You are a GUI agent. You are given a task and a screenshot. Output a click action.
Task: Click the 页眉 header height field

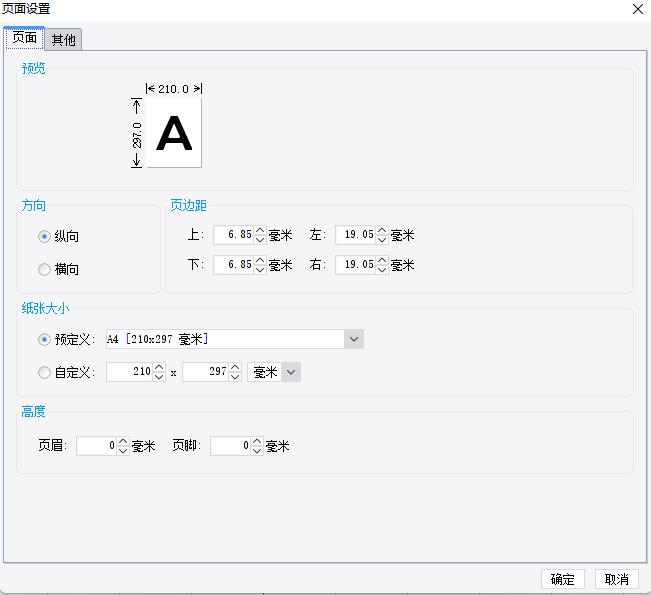(x=97, y=446)
